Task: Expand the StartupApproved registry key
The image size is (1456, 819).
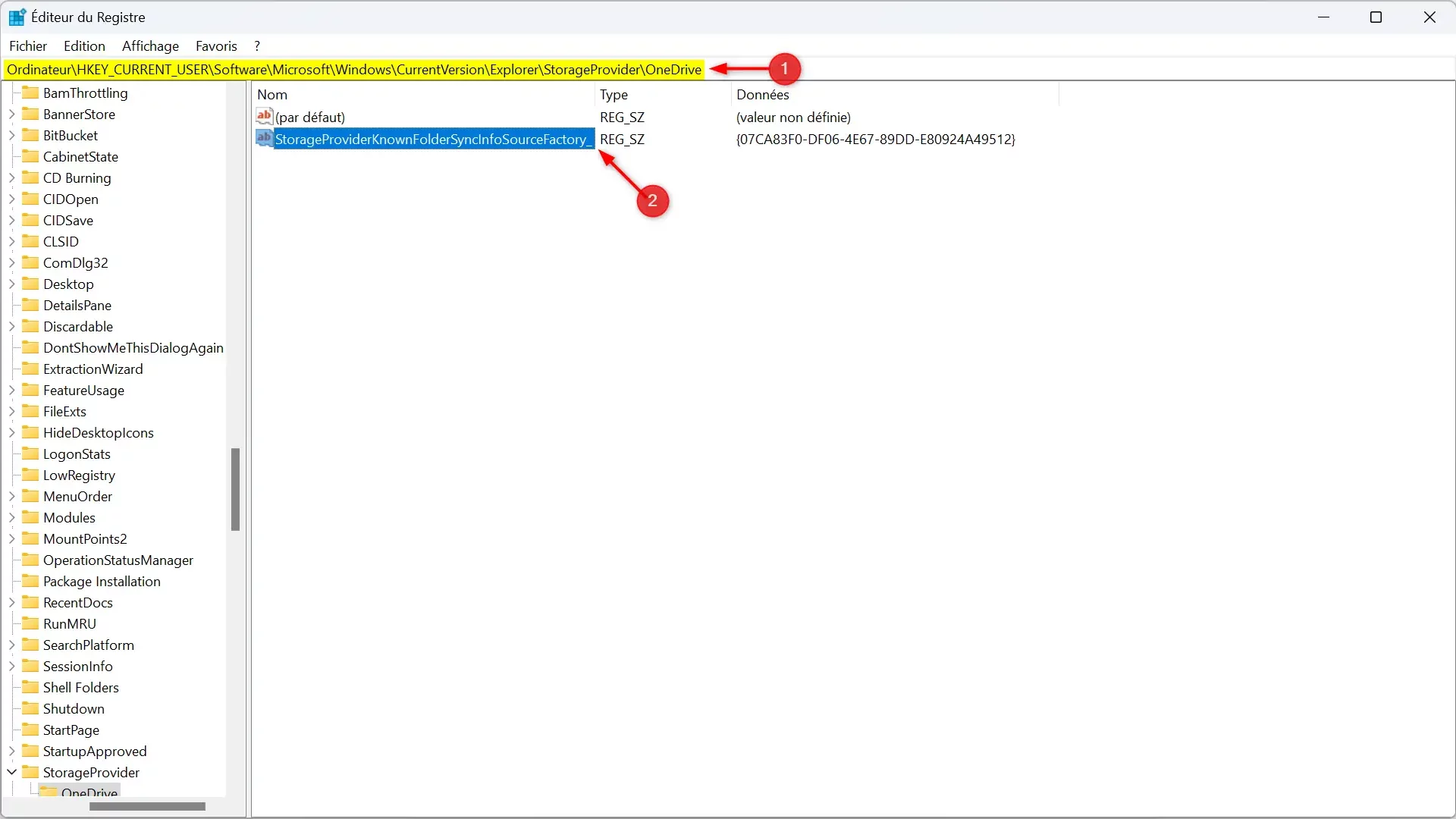Action: 12,751
